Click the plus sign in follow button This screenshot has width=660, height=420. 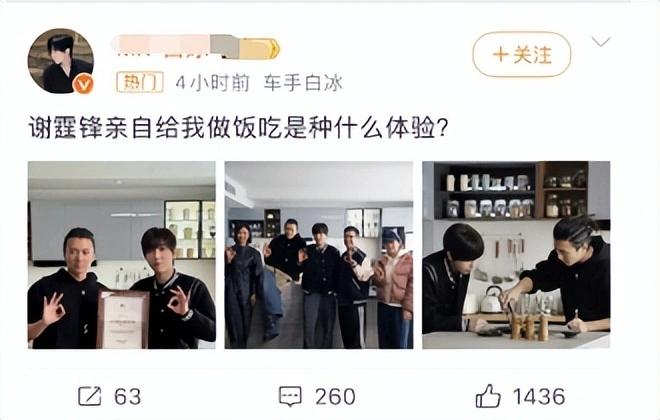point(501,55)
